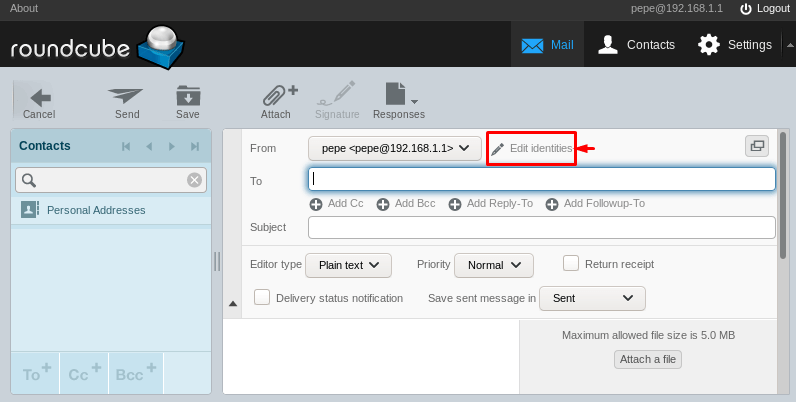Open the From identity dropdown

point(395,148)
